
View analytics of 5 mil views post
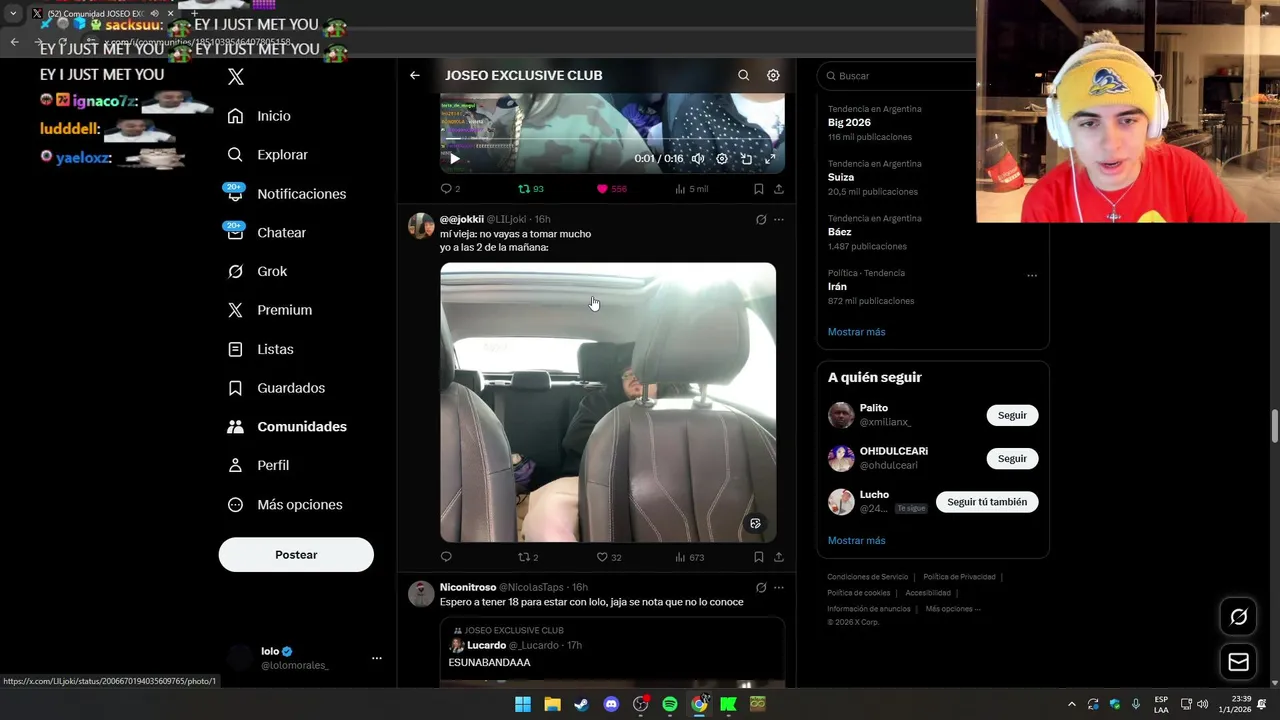(x=691, y=189)
